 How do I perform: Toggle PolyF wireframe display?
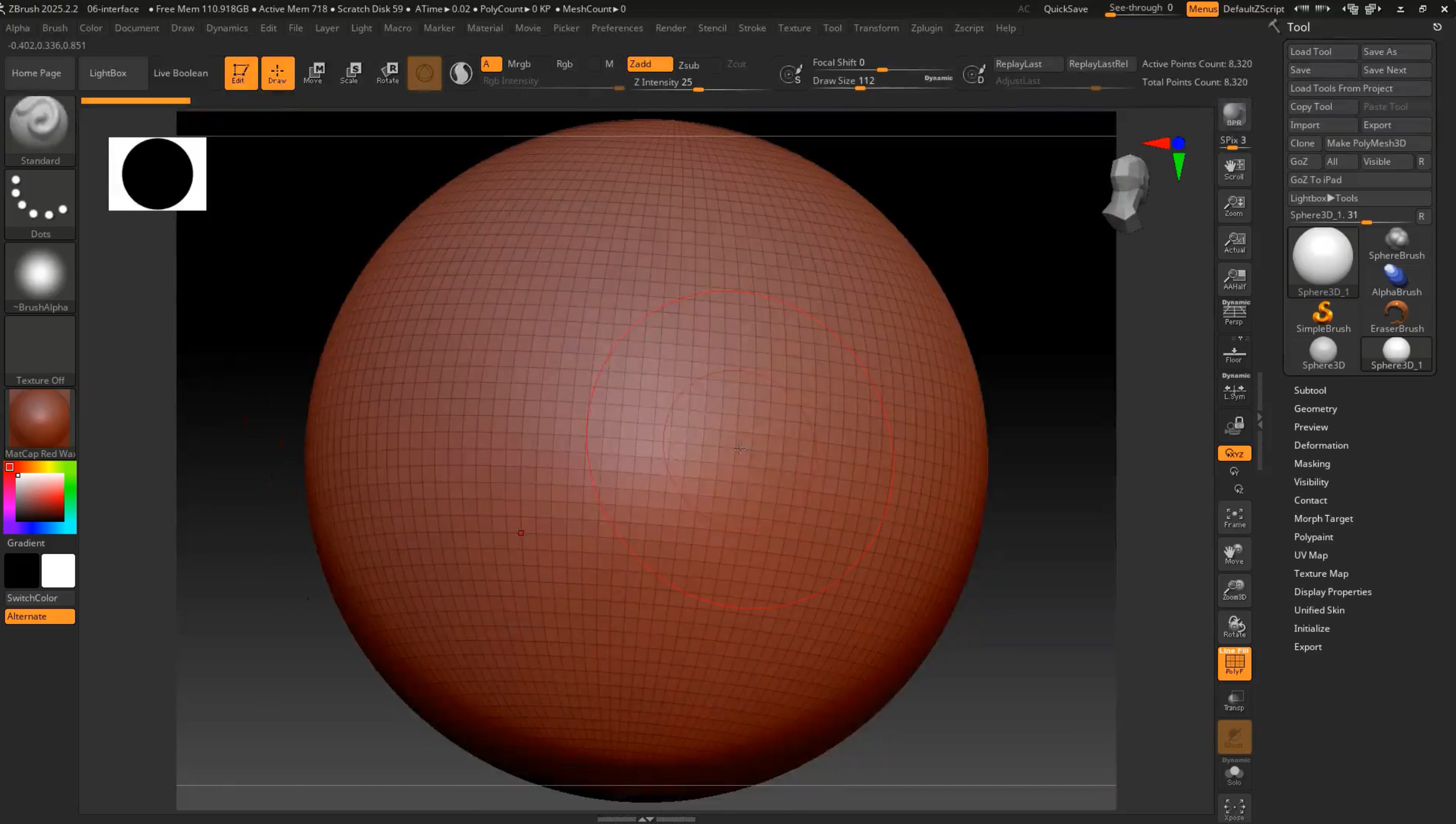click(x=1234, y=663)
